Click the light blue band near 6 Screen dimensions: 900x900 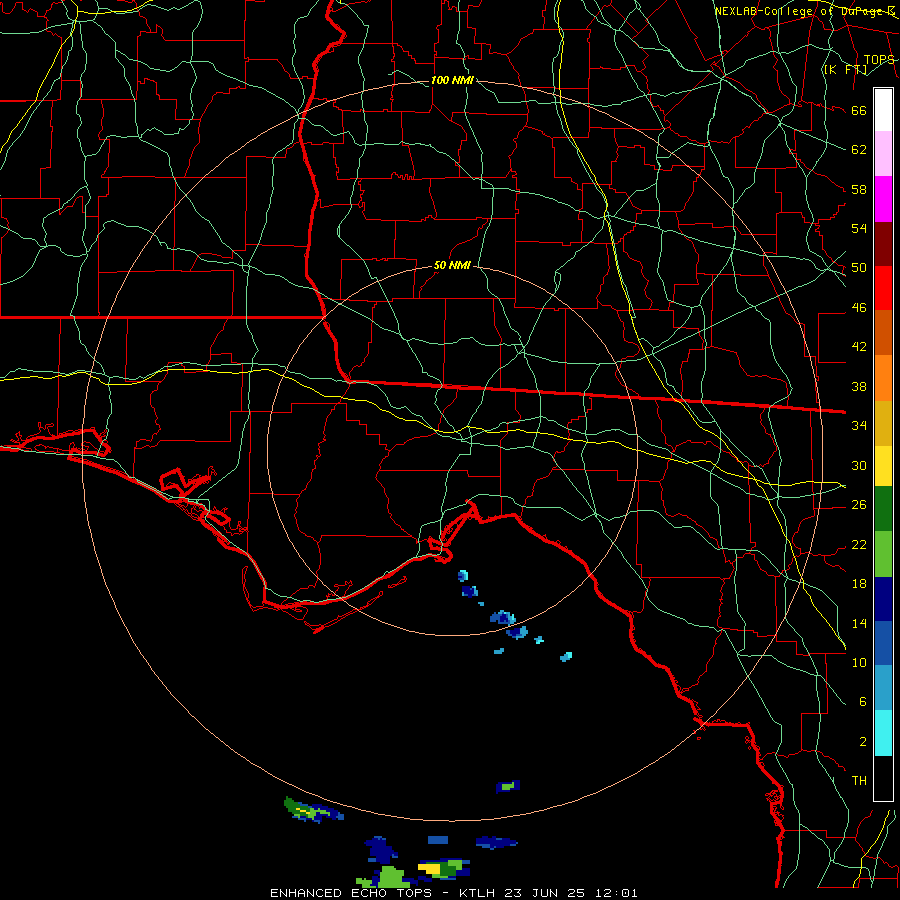click(x=883, y=688)
